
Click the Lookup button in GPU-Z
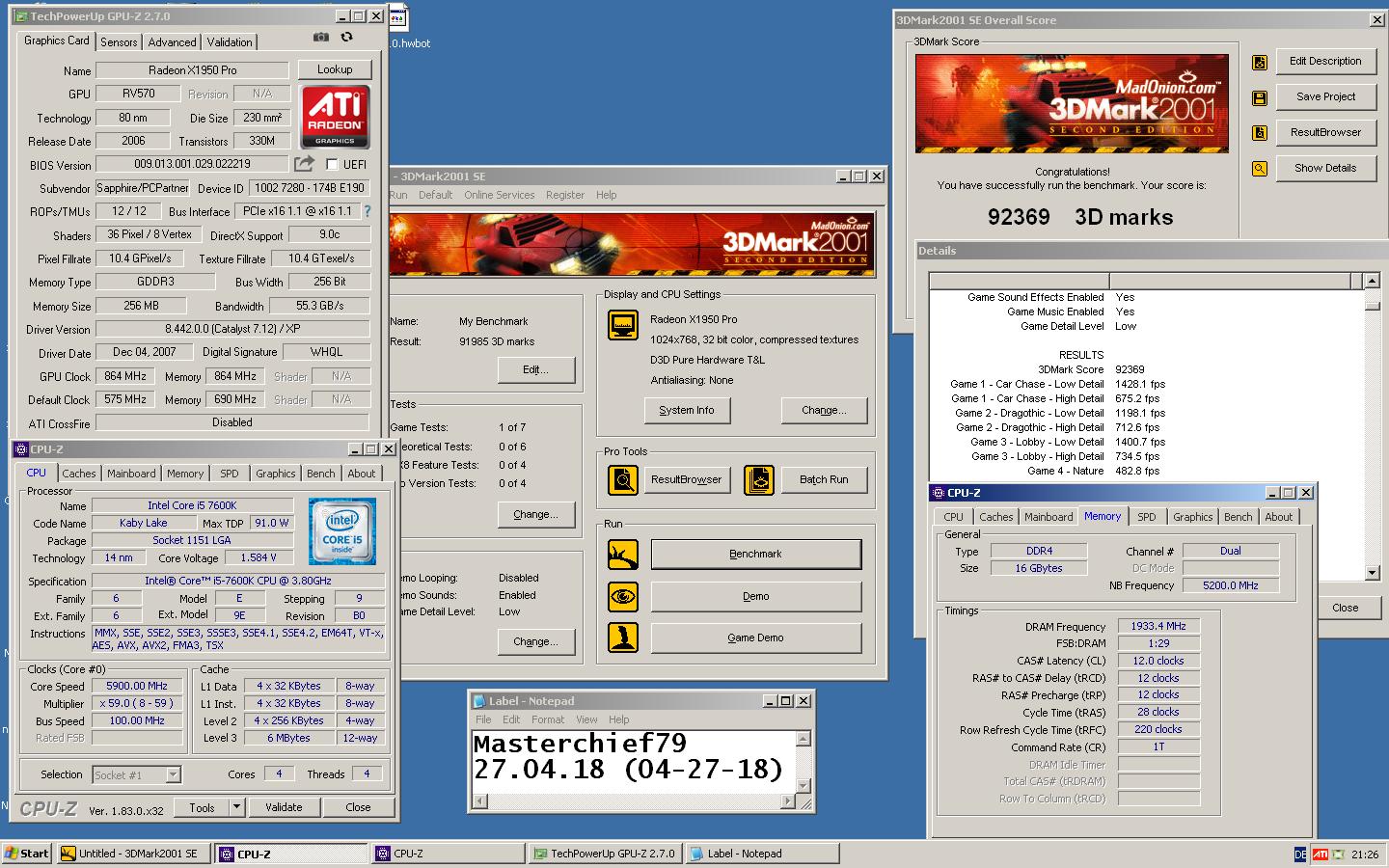pyautogui.click(x=335, y=69)
